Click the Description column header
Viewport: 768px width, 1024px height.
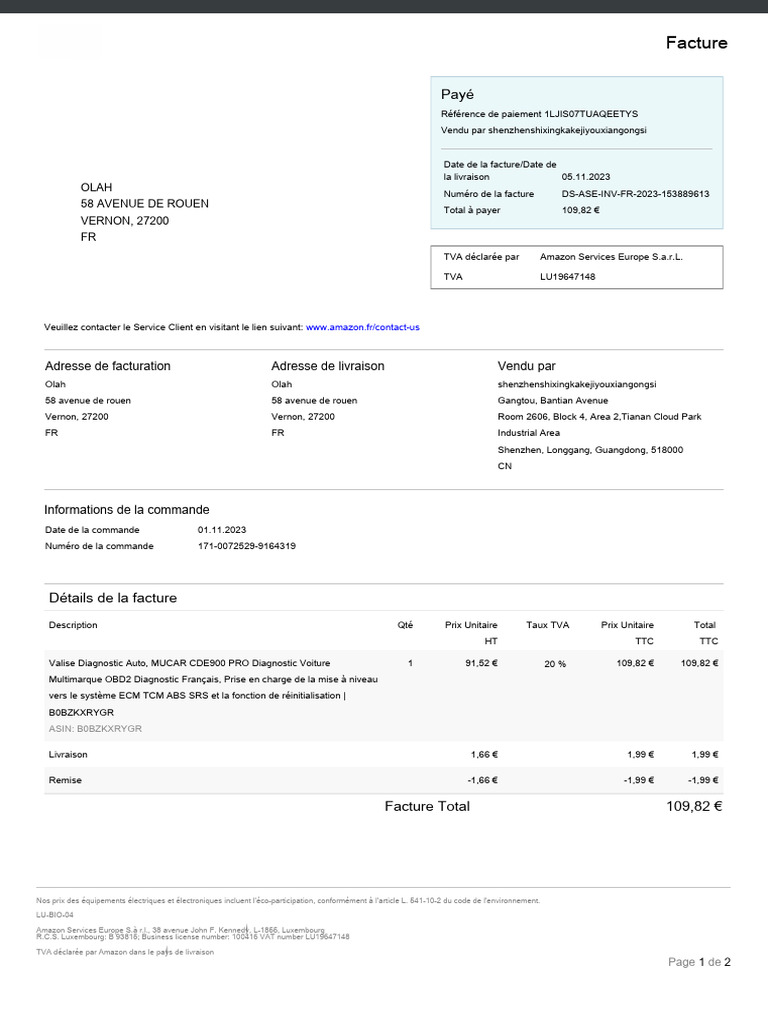coord(73,625)
